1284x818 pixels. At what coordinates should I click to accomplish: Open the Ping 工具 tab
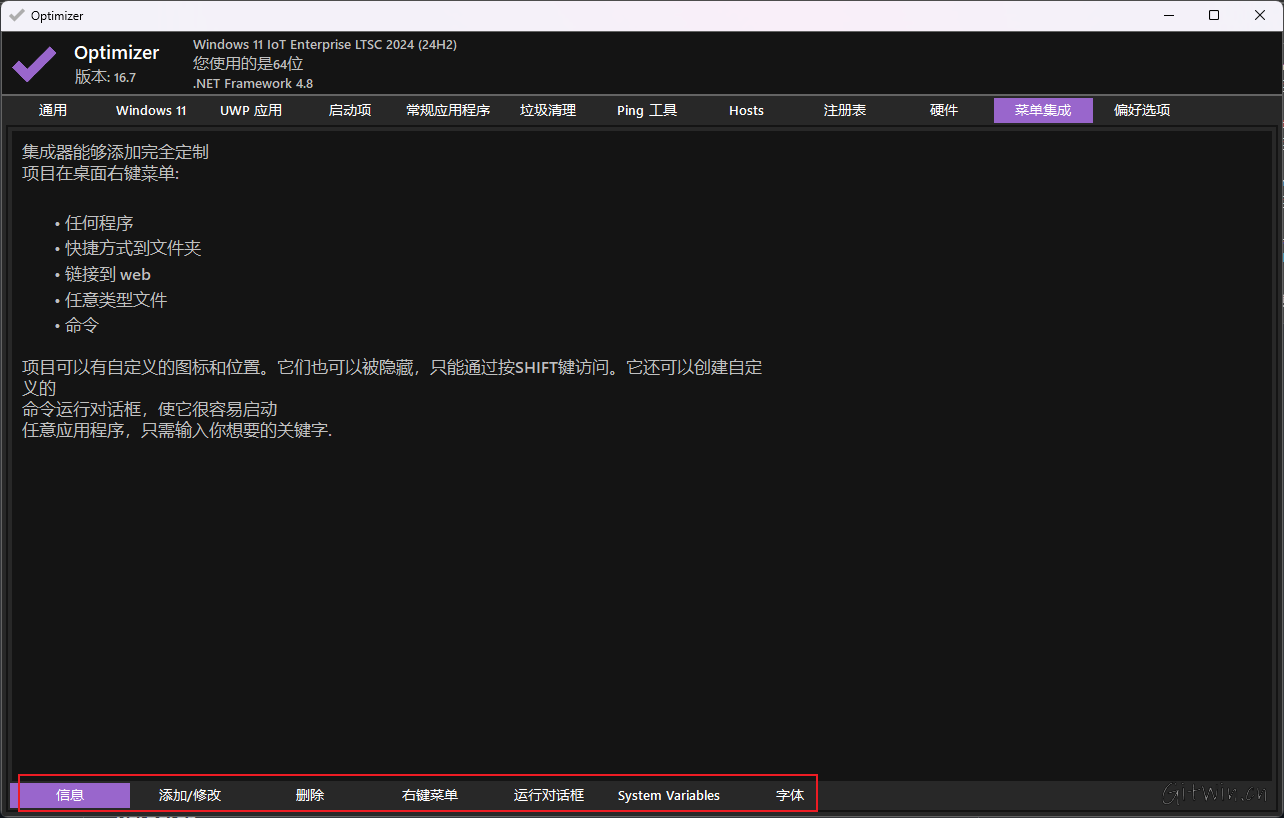(646, 110)
